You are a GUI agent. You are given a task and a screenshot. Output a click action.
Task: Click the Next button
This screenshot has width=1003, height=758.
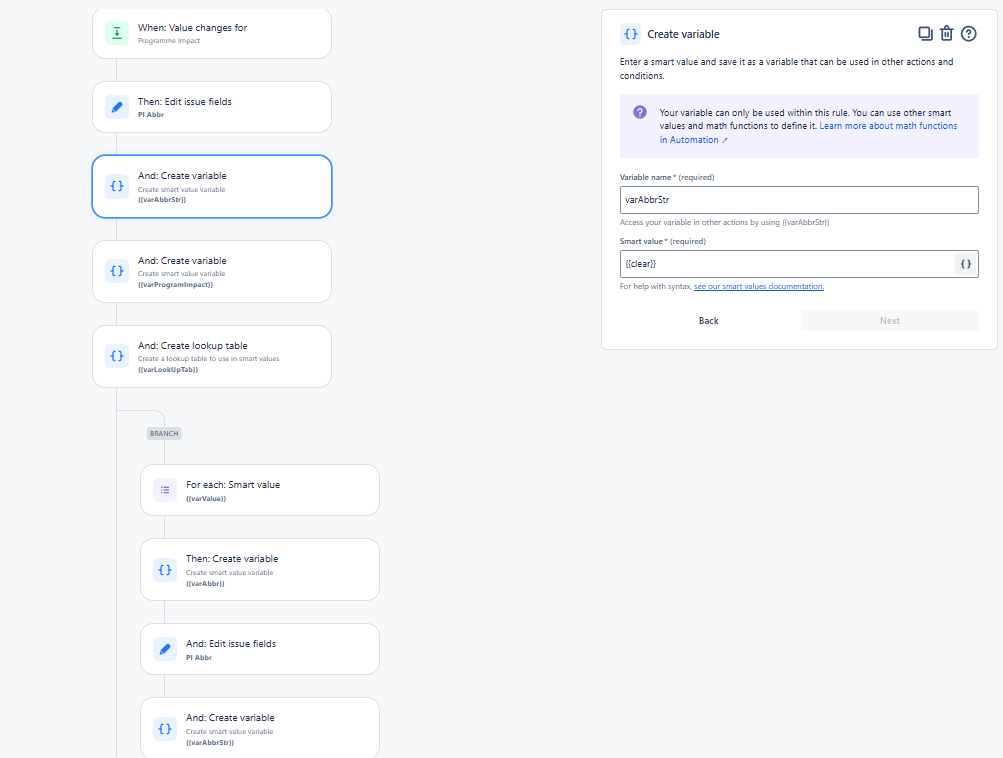coord(890,320)
